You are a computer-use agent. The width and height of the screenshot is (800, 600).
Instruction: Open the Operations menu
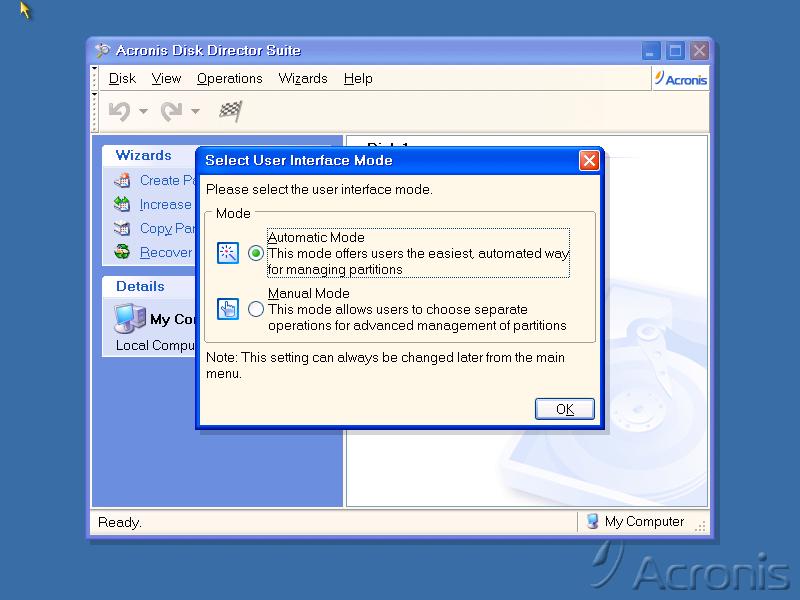230,79
